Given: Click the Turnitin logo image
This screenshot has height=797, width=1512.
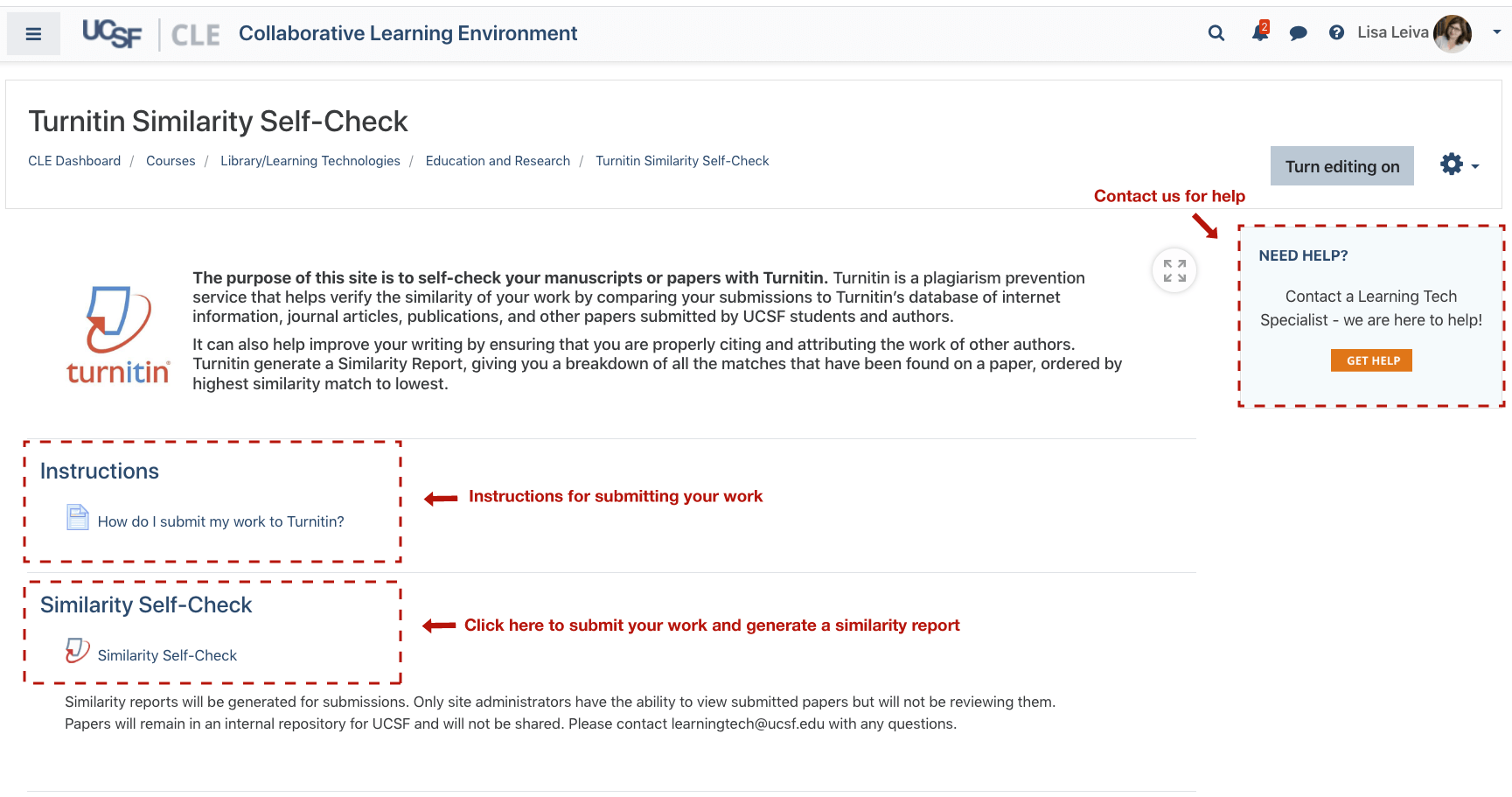Looking at the screenshot, I should 117,332.
